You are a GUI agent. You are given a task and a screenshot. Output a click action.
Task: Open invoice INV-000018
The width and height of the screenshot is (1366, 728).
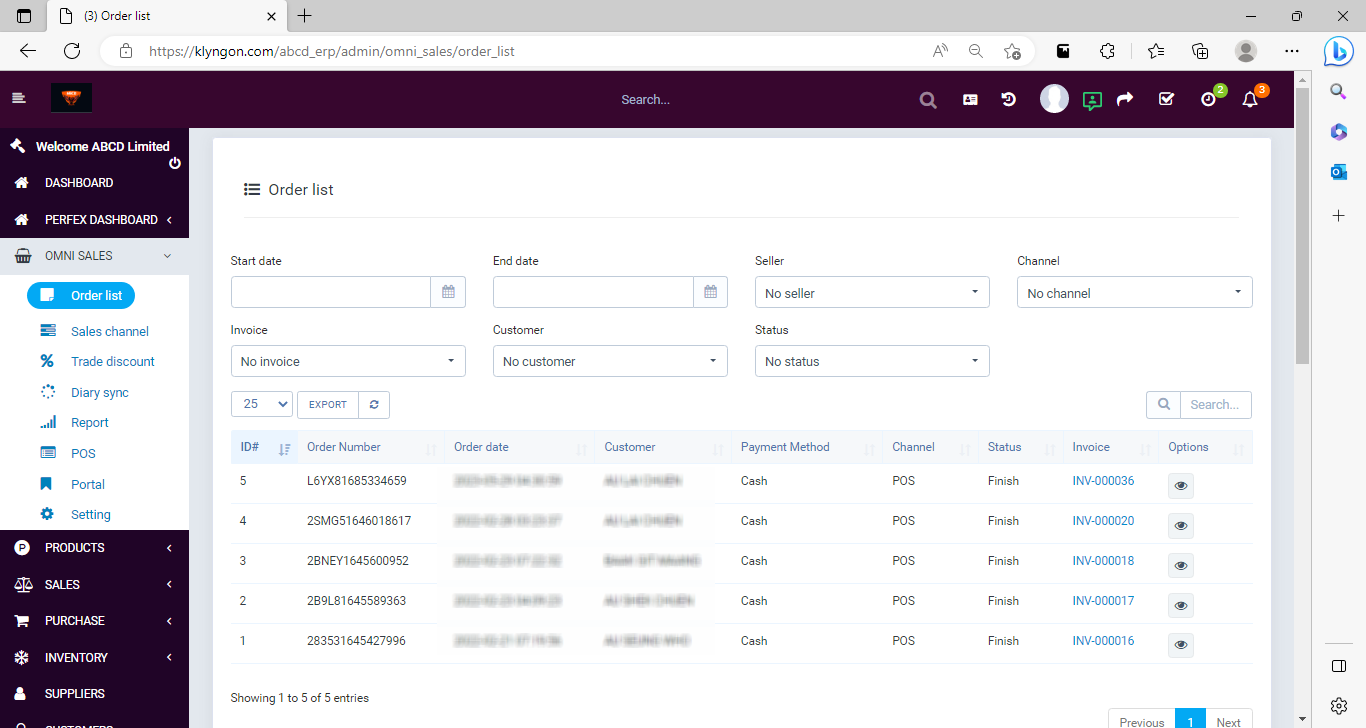(1103, 561)
